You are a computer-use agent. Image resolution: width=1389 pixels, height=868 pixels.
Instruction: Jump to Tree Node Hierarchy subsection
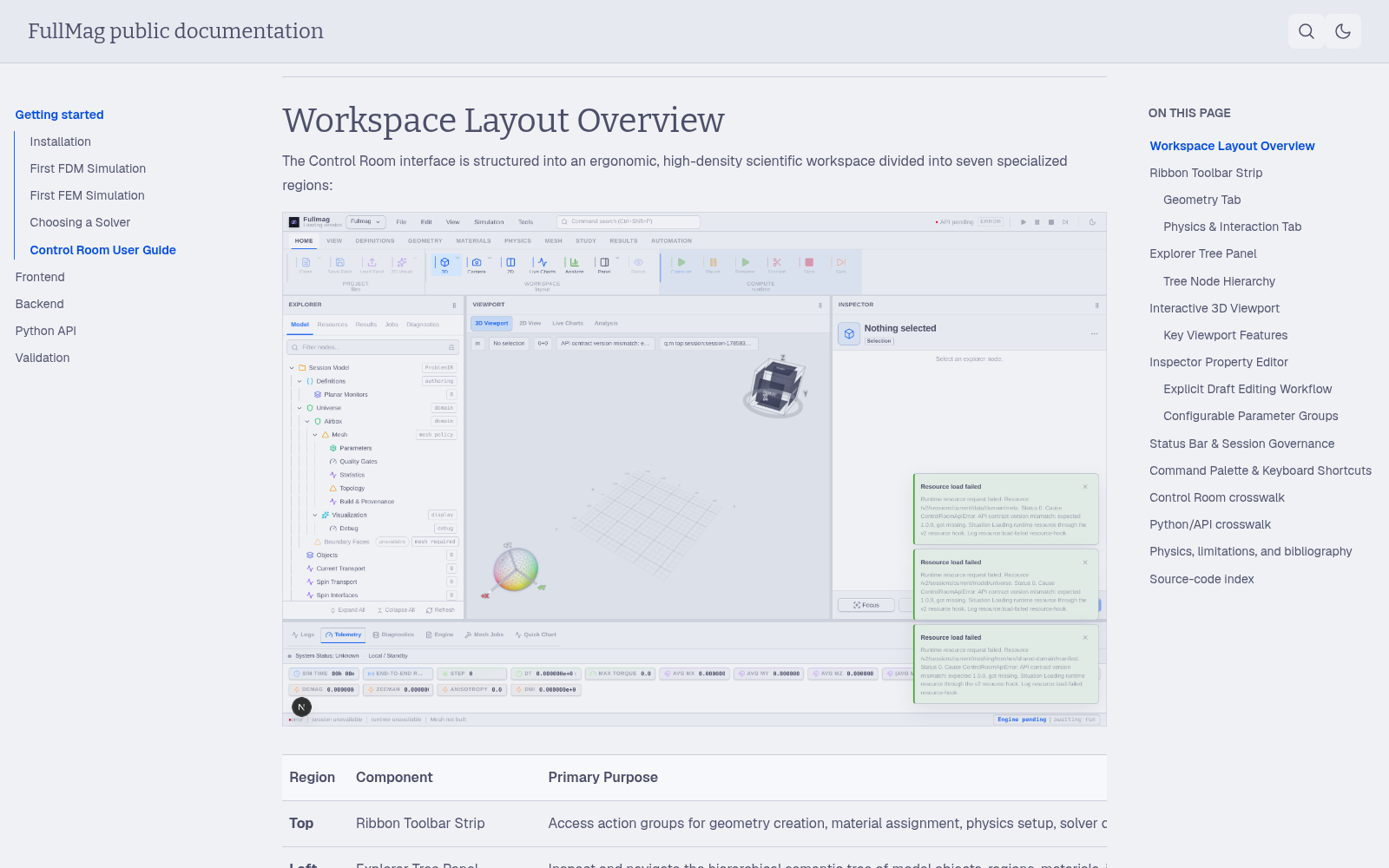1219,281
